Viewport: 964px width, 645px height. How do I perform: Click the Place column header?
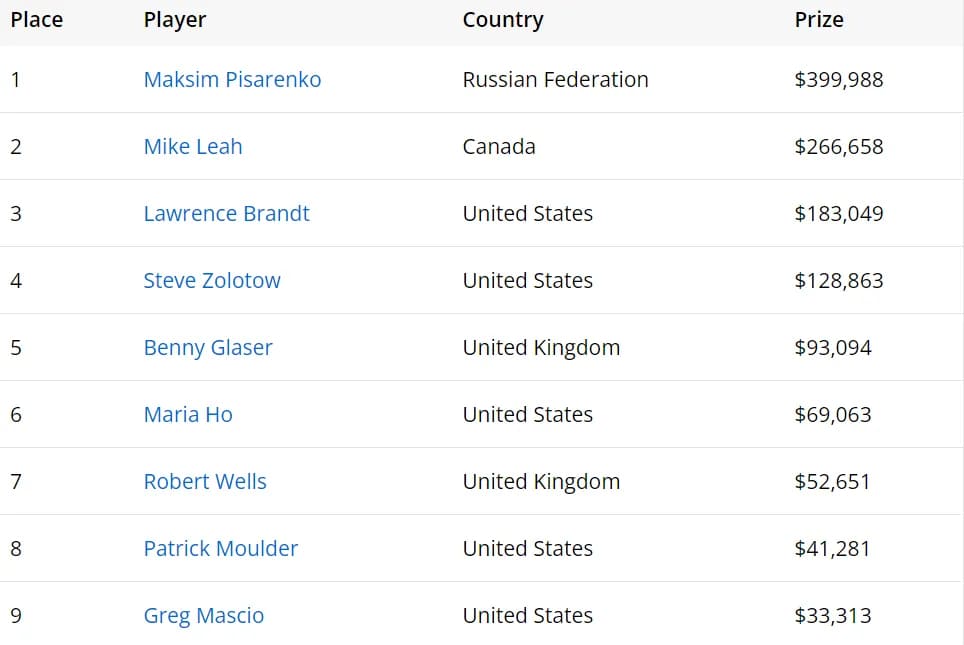coord(37,20)
